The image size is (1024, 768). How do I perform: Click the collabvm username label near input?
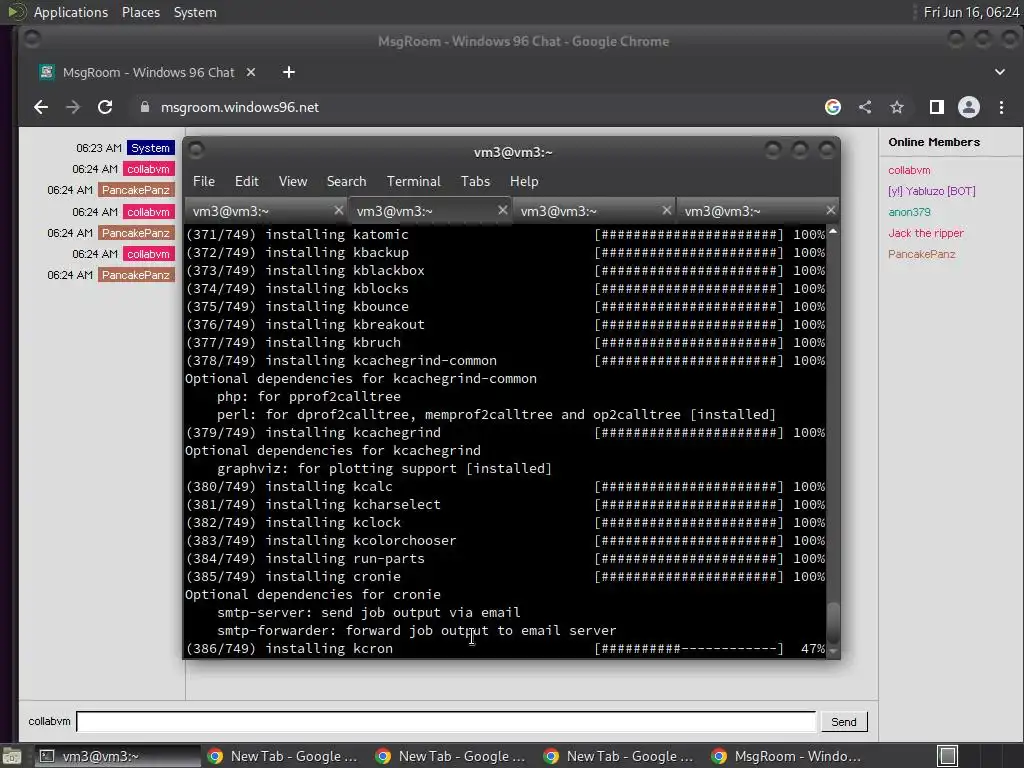tap(49, 722)
